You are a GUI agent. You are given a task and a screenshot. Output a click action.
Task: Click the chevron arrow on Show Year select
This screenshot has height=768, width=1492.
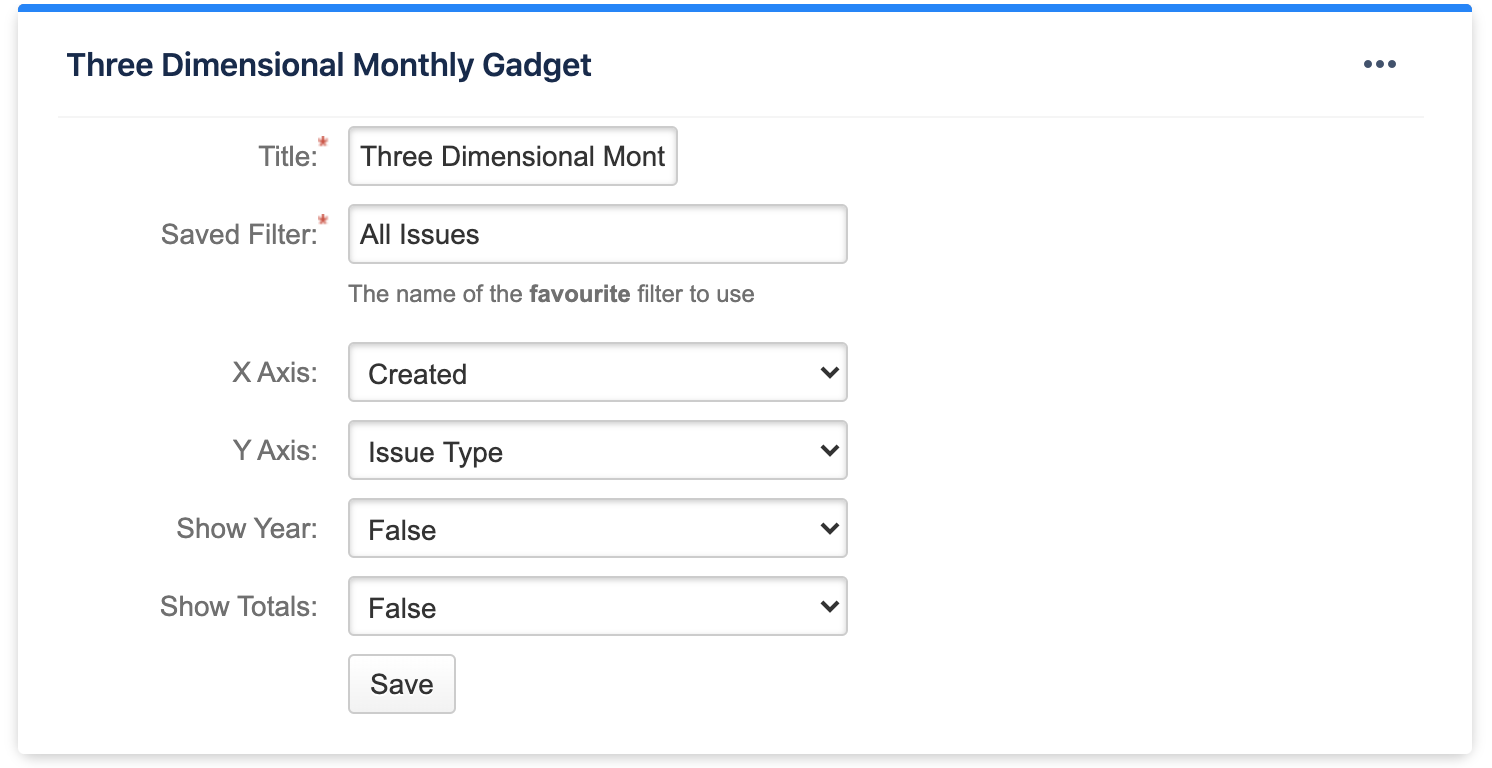click(x=829, y=529)
